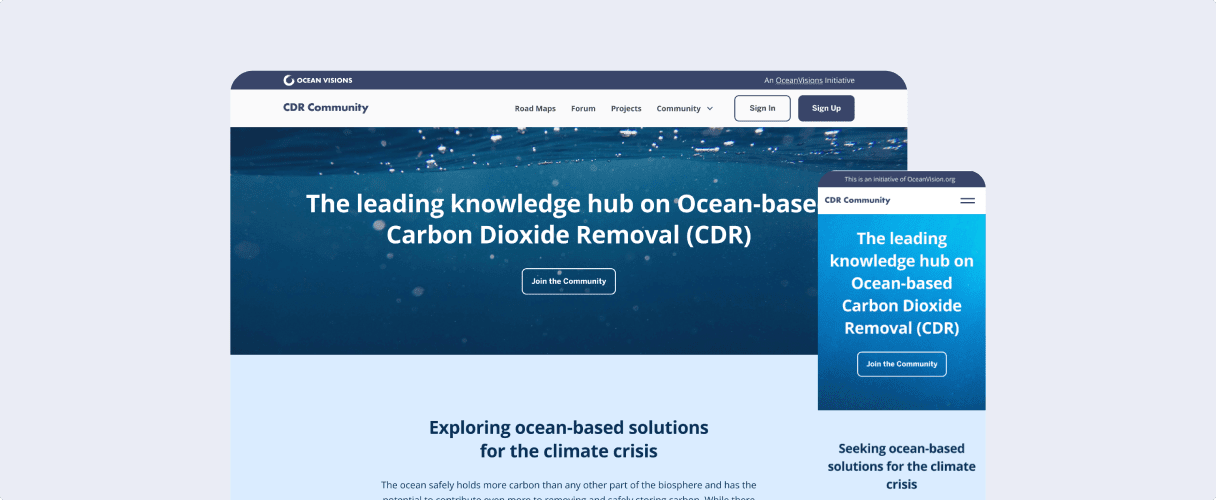Open the Projects nav item
1216x500 pixels.
point(626,109)
